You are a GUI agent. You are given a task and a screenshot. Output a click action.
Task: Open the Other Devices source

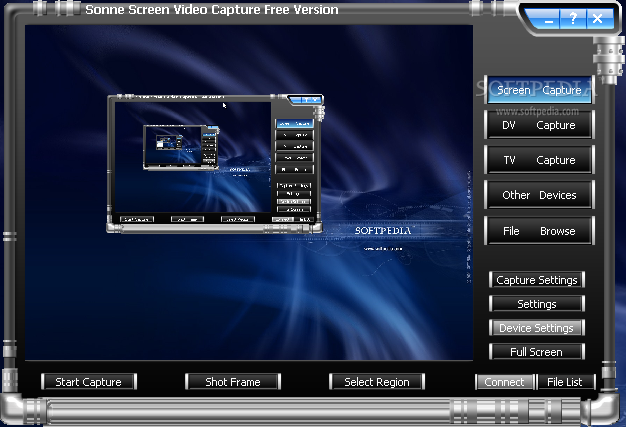click(539, 195)
